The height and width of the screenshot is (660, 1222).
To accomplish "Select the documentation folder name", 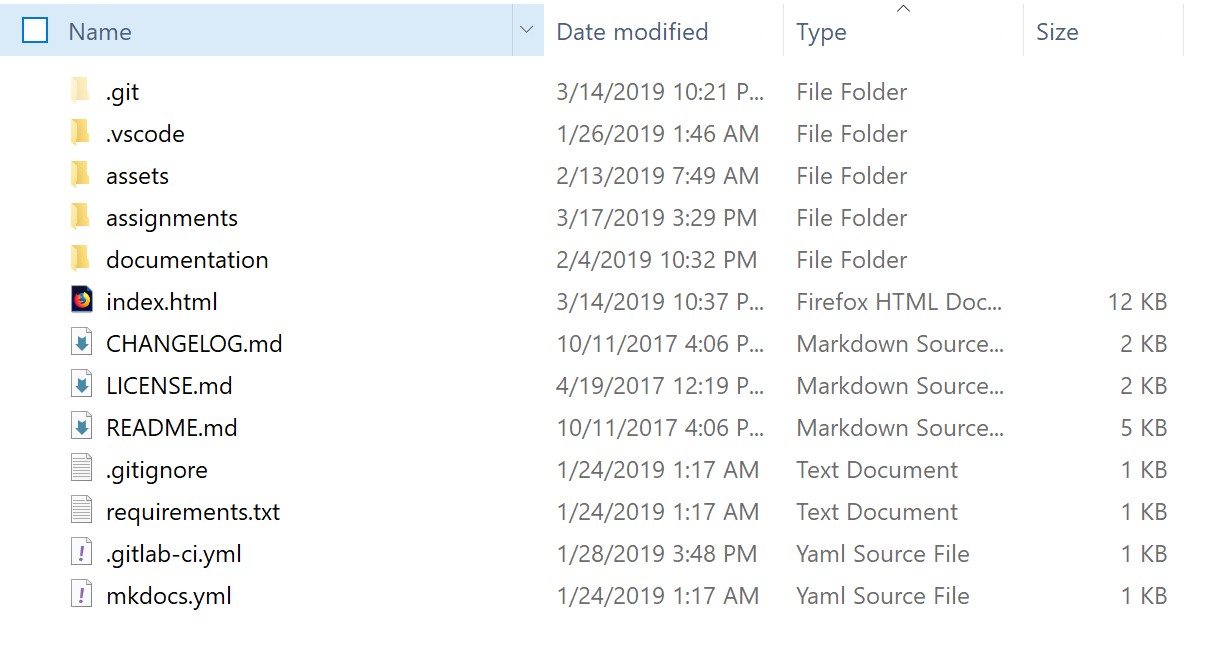I will tap(187, 260).
